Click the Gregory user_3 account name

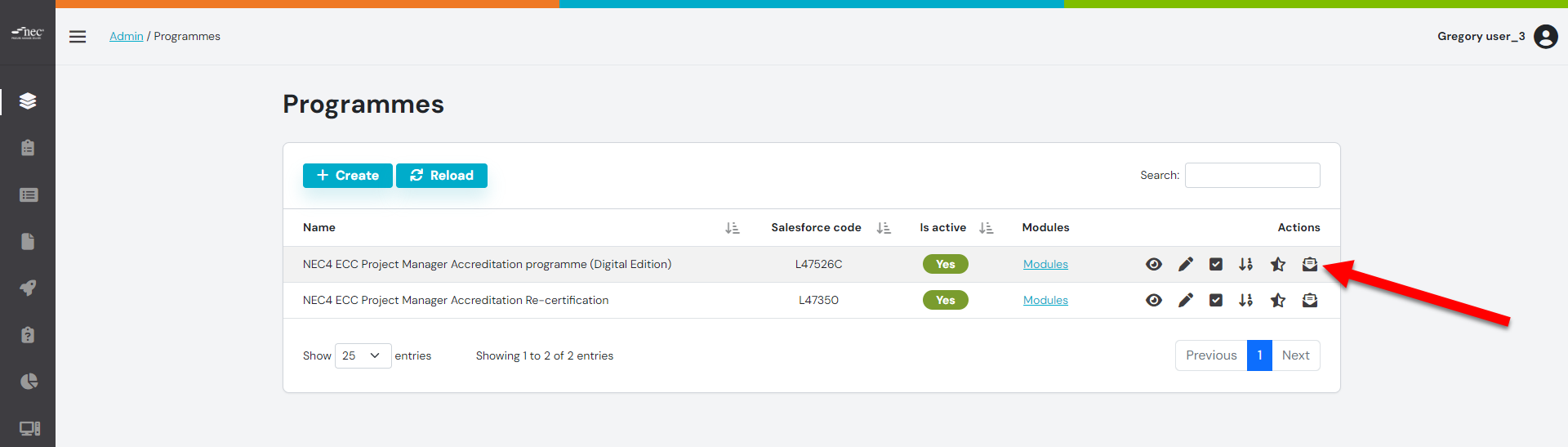coord(1481,37)
